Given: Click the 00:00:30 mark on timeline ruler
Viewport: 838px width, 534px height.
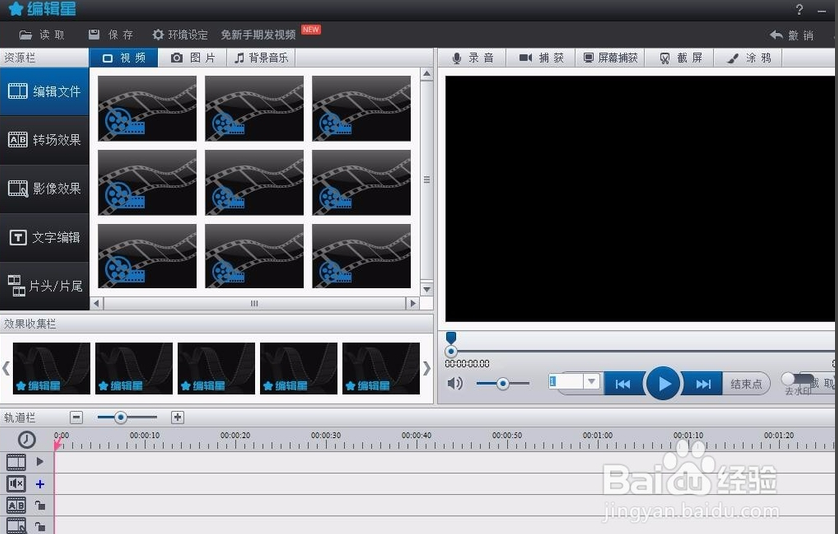Looking at the screenshot, I should pyautogui.click(x=325, y=435).
